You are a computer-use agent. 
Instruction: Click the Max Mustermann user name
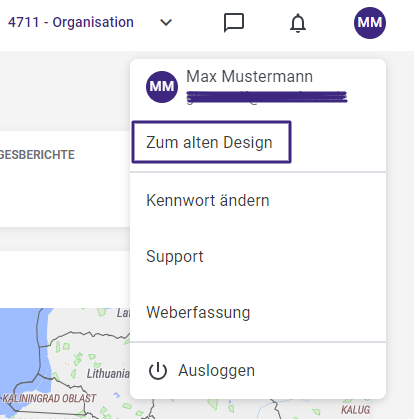249,76
